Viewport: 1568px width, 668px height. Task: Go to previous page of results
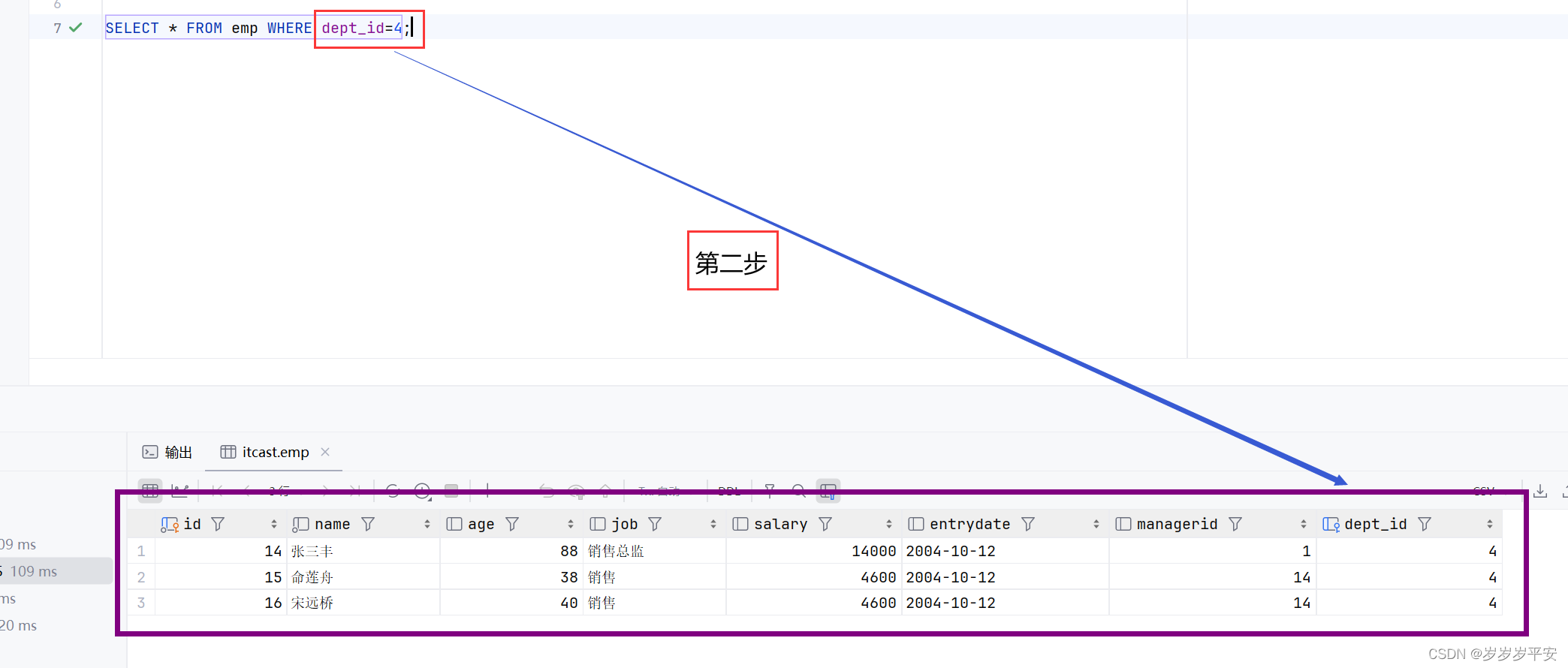point(247,491)
